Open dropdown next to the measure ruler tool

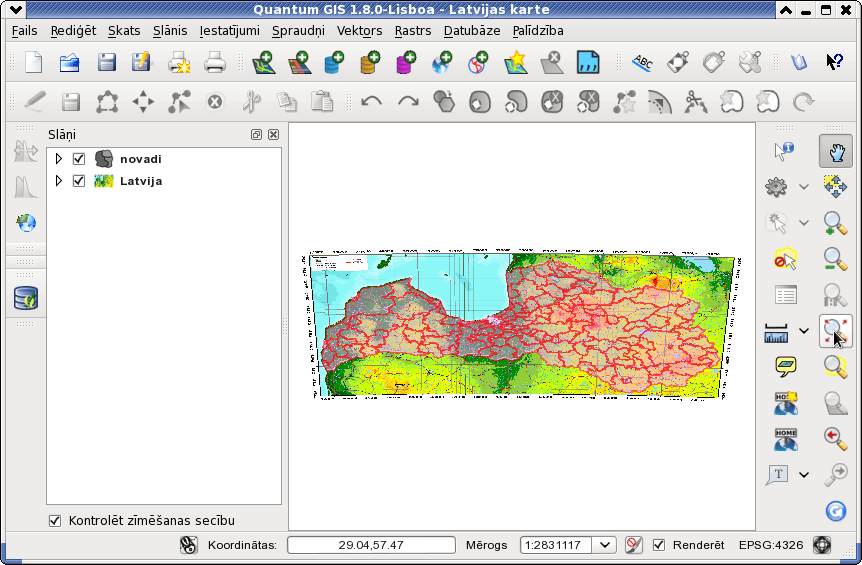coord(804,331)
